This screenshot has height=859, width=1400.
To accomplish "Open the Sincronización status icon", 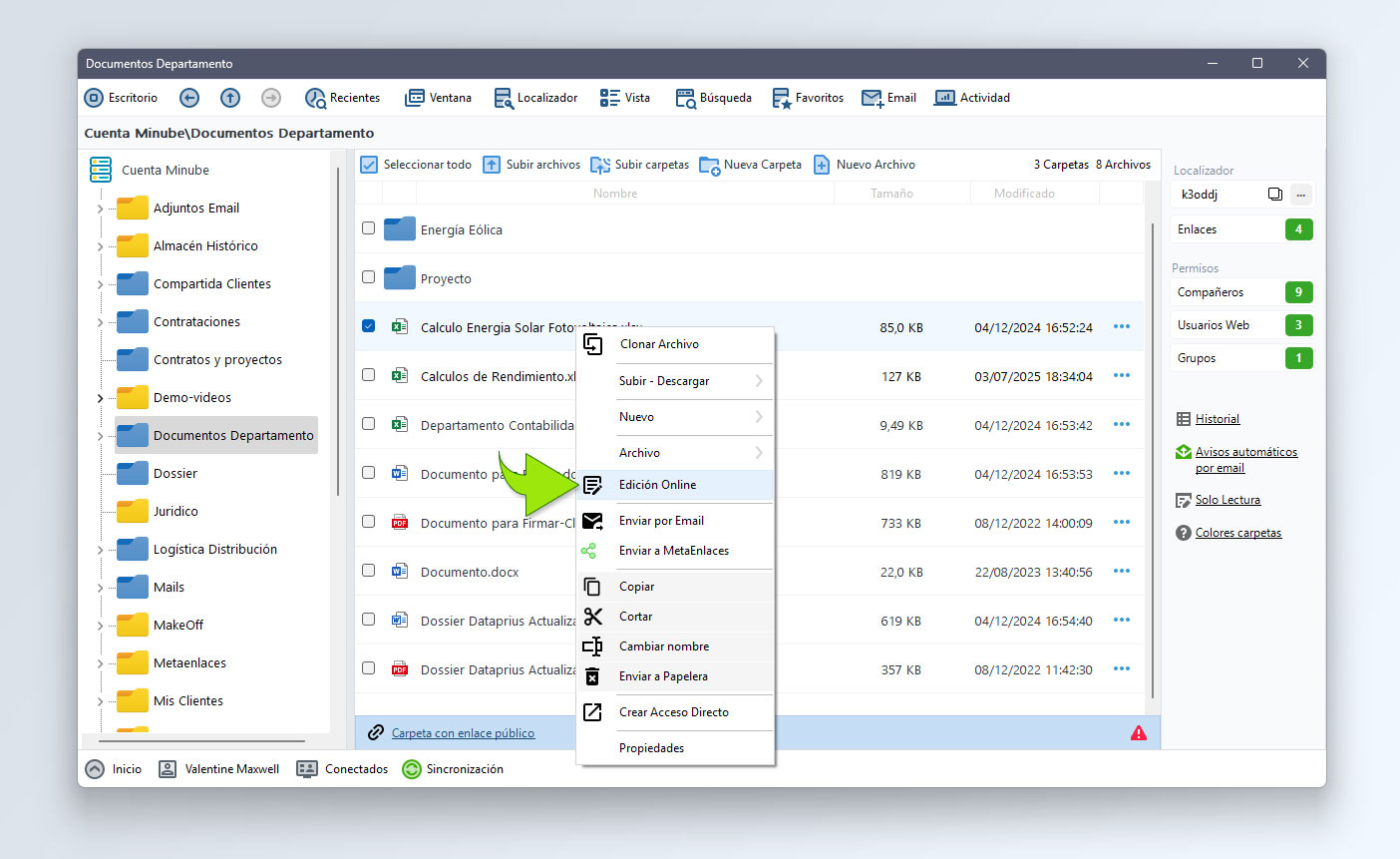I will point(412,769).
